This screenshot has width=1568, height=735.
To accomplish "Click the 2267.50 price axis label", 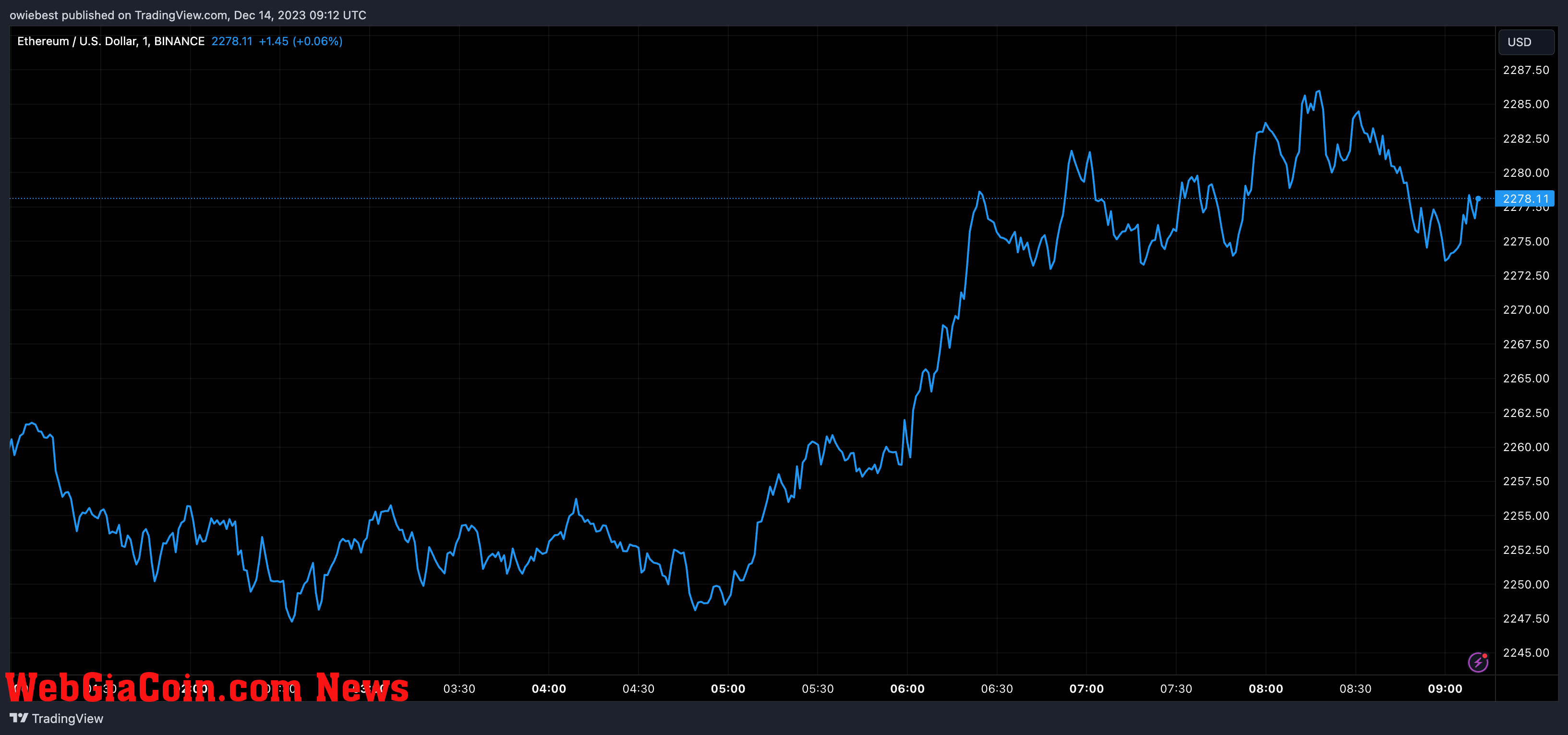I will (x=1526, y=344).
